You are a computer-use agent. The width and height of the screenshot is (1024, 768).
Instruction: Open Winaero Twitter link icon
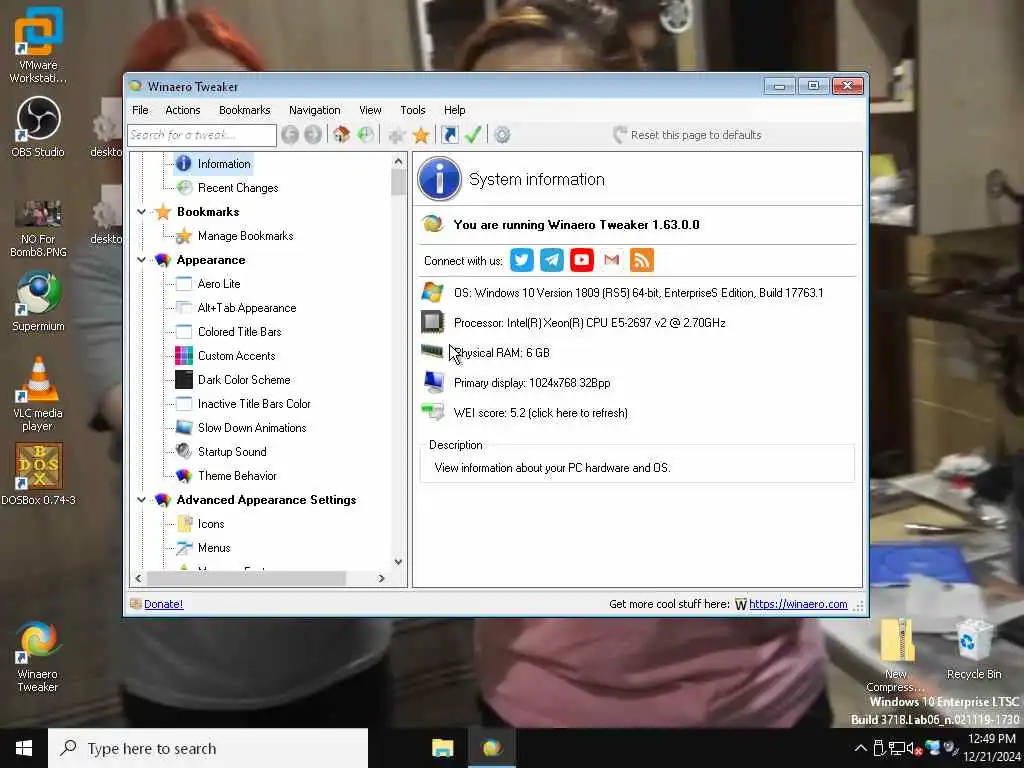point(521,260)
